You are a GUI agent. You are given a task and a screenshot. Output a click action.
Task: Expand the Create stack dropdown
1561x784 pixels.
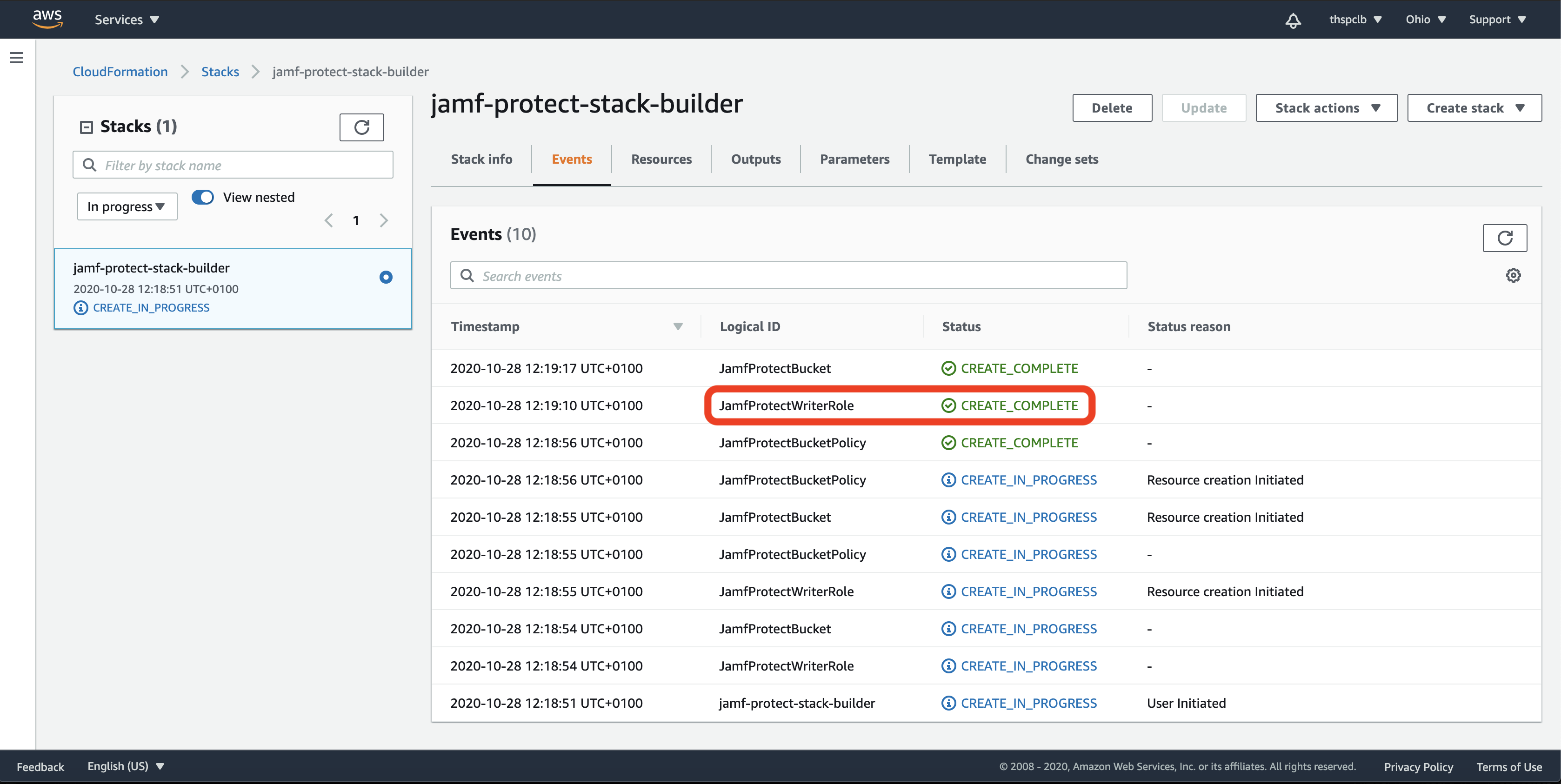(x=1474, y=108)
